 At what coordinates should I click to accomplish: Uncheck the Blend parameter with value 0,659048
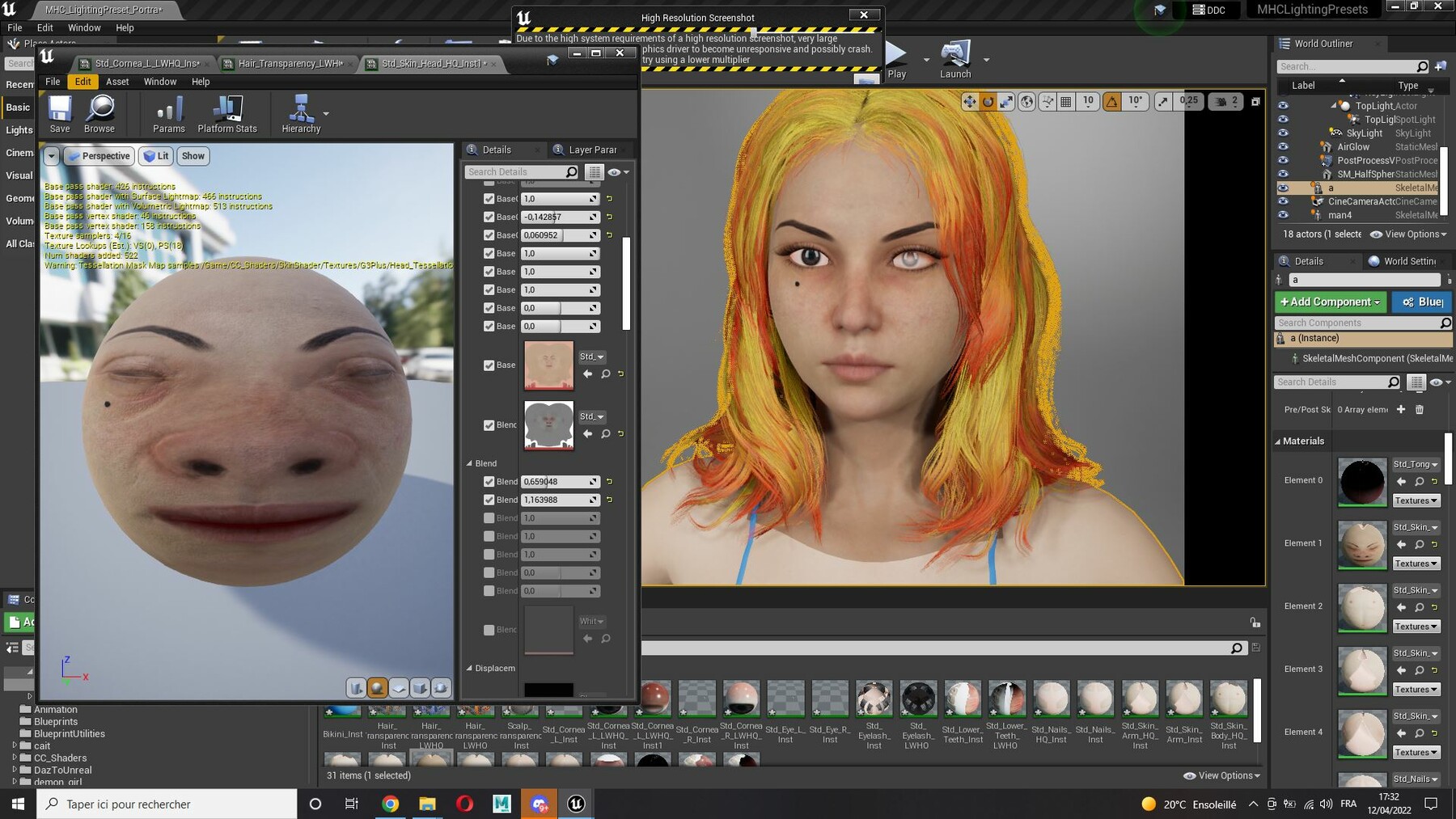tap(489, 482)
